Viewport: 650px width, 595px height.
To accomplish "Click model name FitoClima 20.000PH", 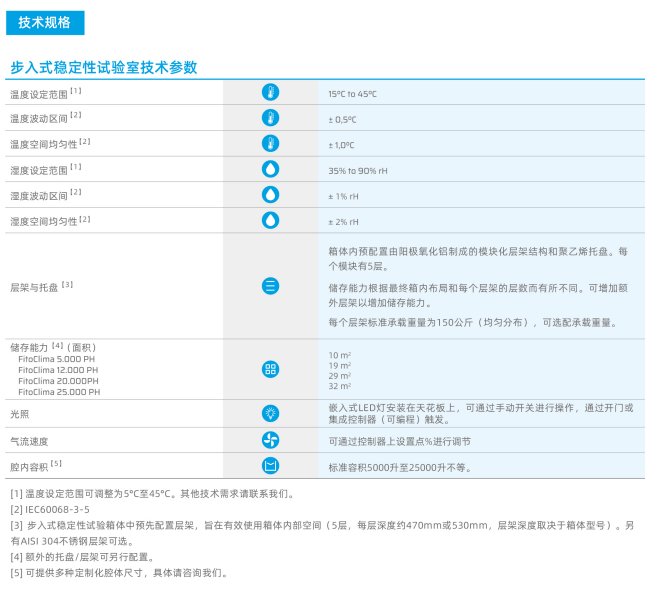I will click(58, 381).
